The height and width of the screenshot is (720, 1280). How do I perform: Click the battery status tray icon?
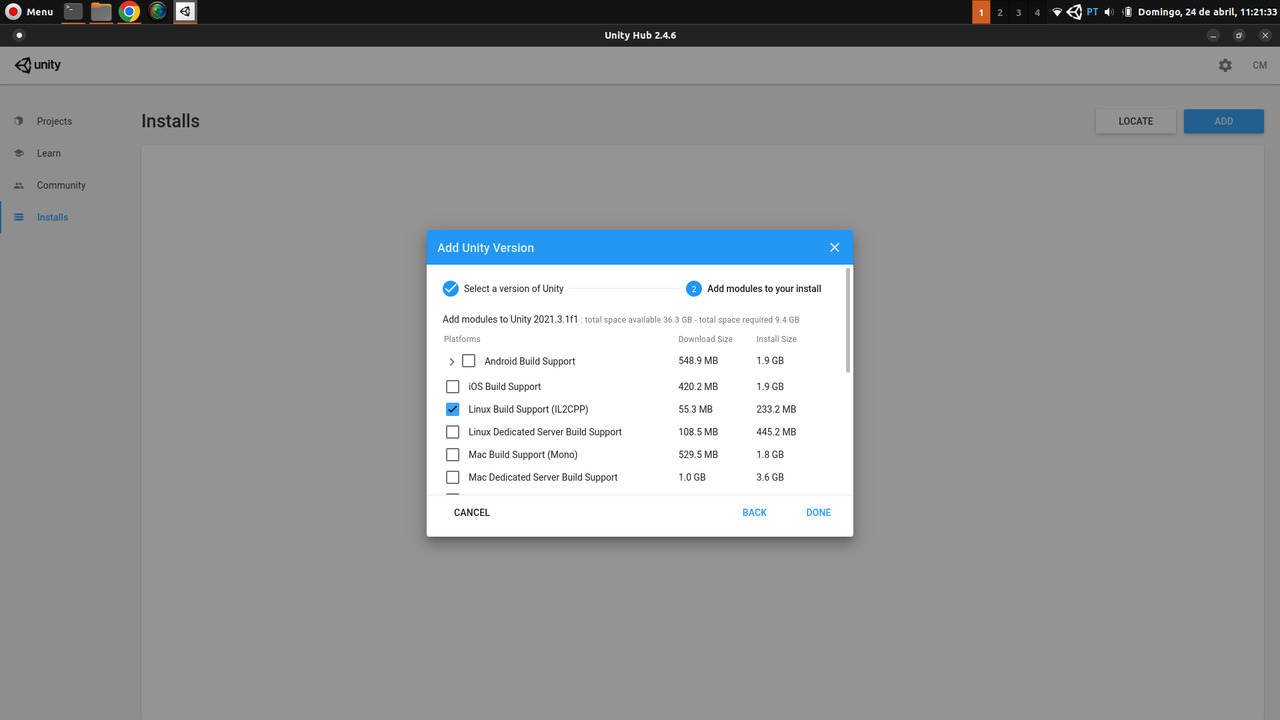pos(1127,12)
